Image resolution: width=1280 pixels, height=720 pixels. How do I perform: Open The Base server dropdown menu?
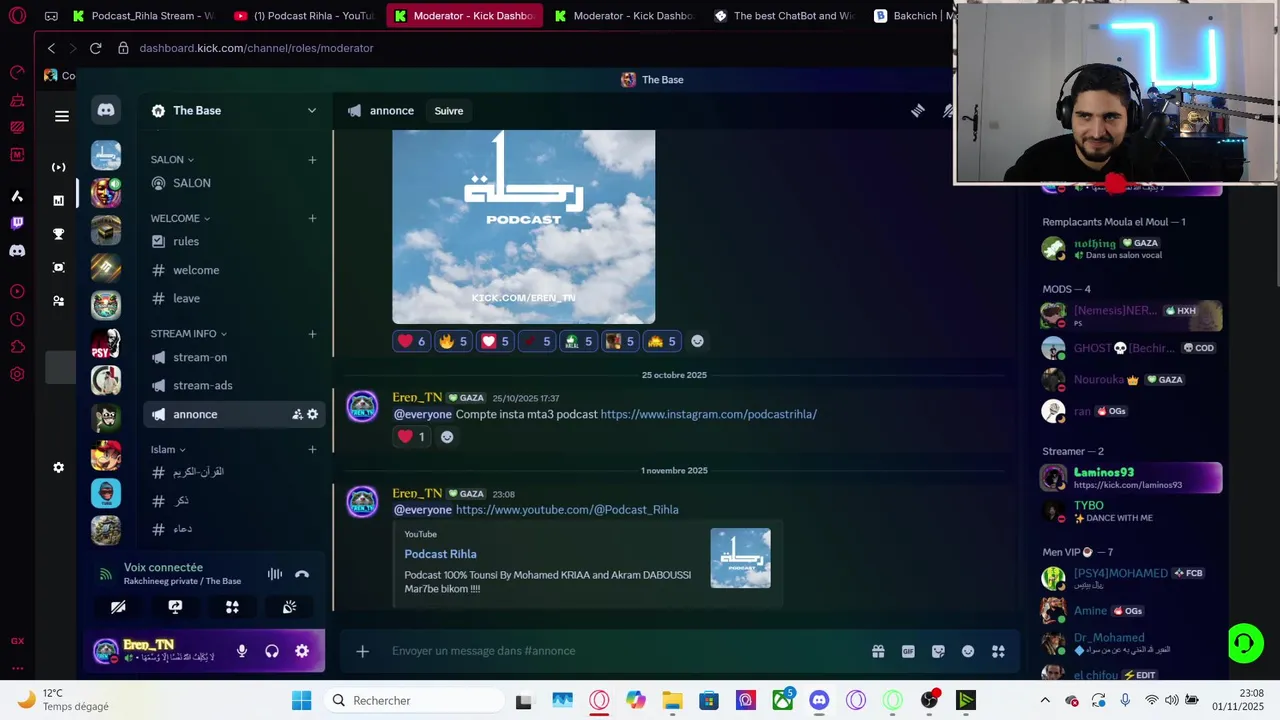point(234,110)
